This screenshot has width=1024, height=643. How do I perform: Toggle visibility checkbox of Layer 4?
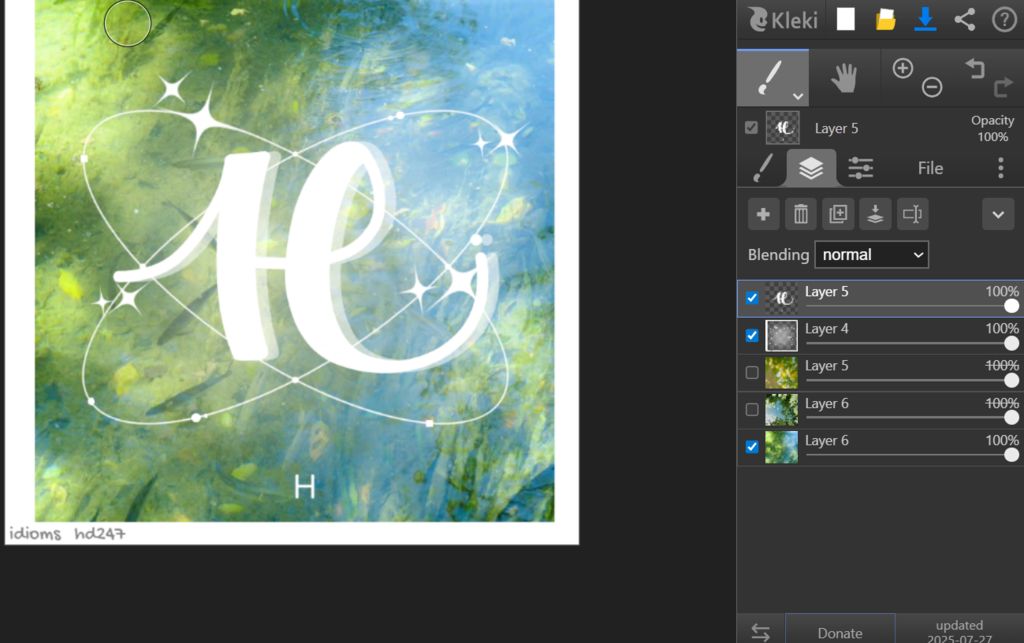pyautogui.click(x=752, y=336)
